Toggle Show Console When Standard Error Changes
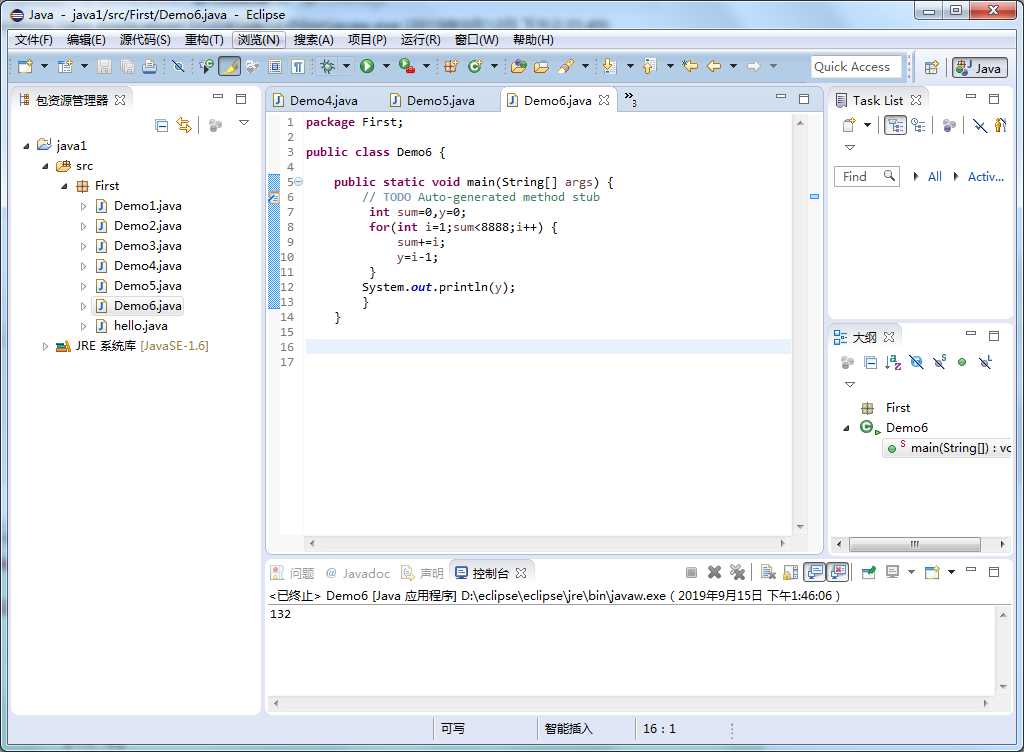 click(x=838, y=572)
